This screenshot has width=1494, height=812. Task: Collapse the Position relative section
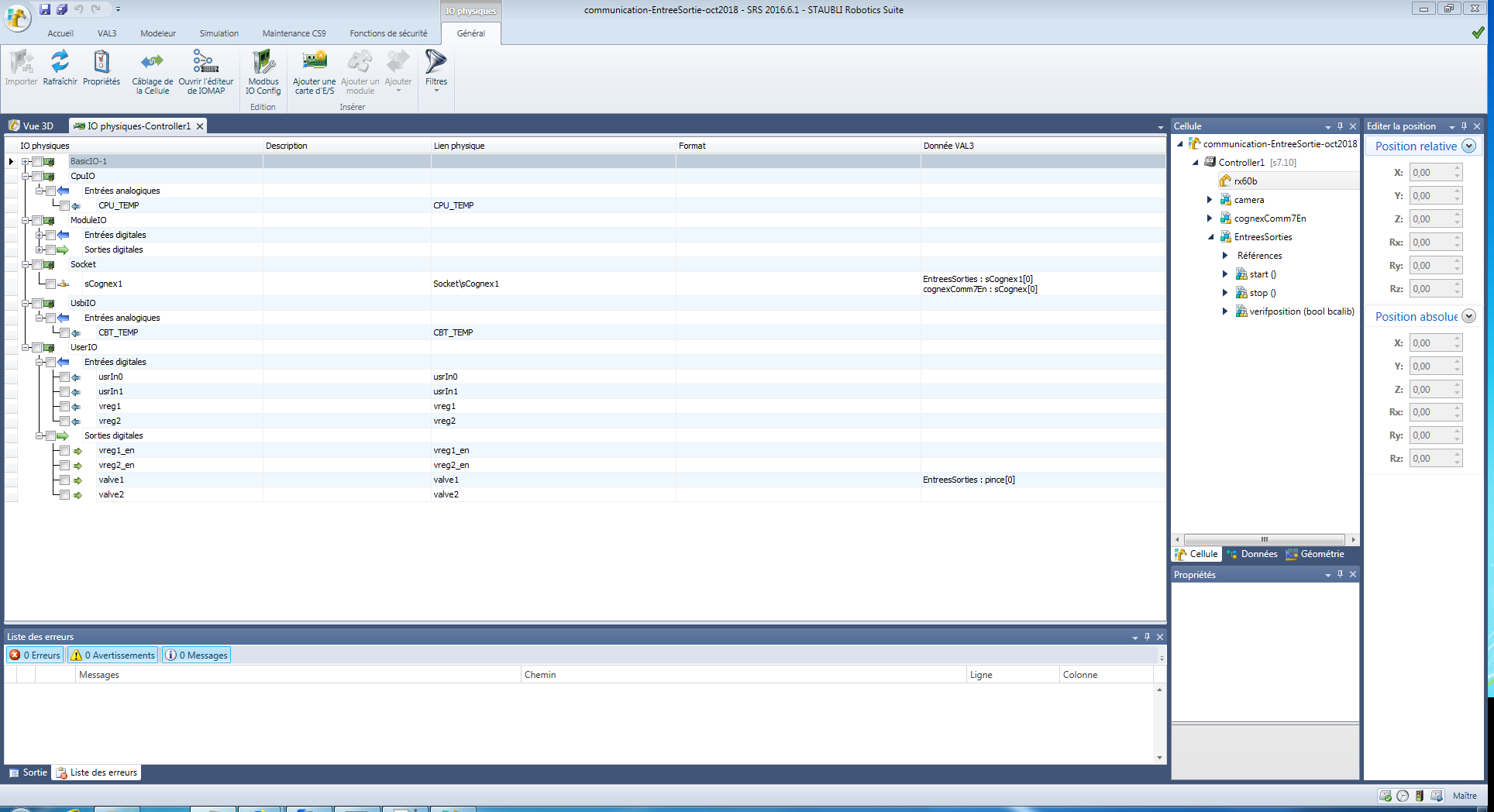(x=1468, y=146)
